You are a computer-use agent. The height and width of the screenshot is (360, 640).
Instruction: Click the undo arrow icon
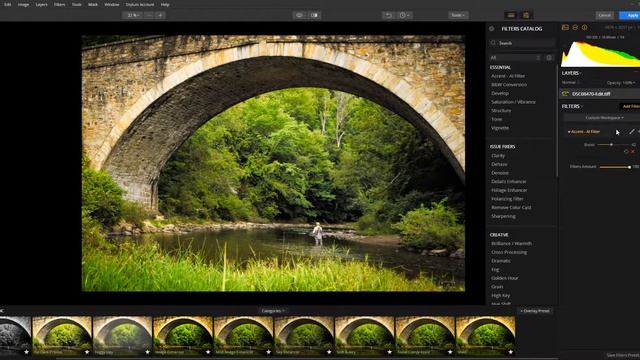point(389,15)
